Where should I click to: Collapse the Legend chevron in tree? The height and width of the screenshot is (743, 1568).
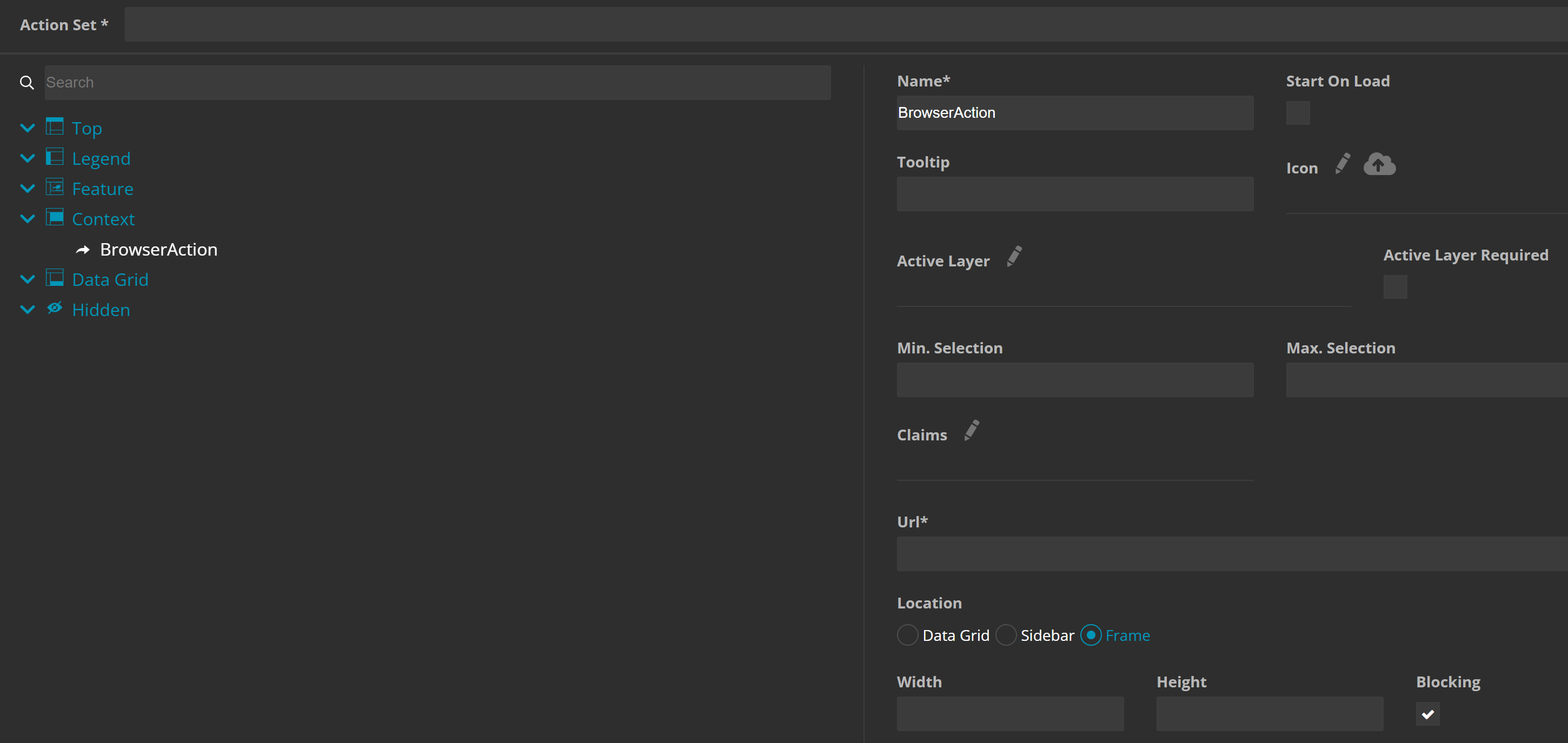28,158
